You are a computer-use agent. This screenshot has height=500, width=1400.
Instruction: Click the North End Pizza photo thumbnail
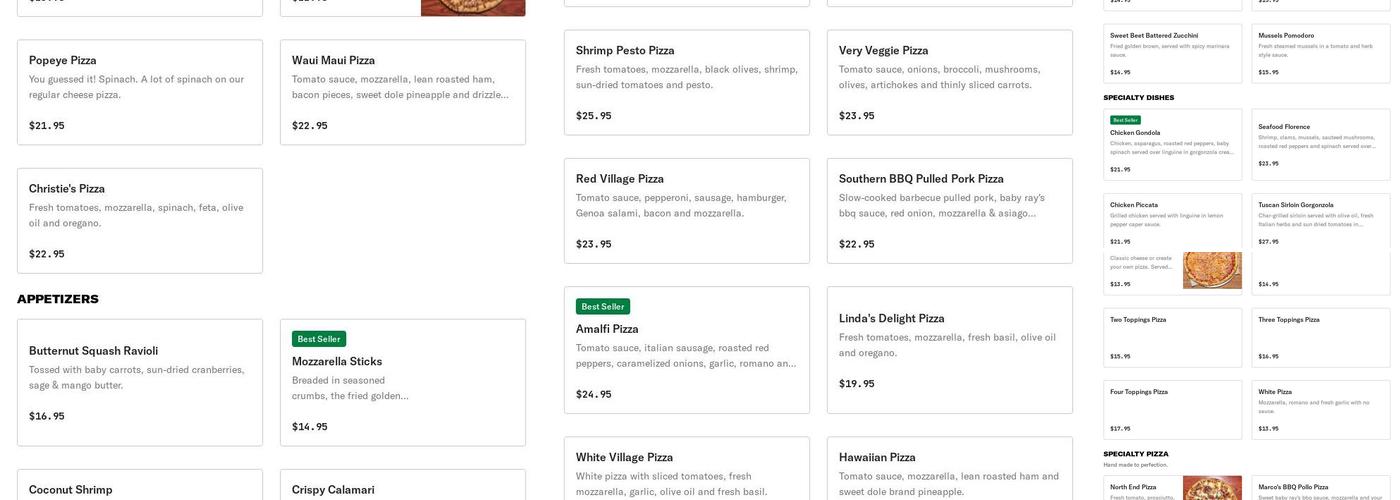click(1212, 488)
